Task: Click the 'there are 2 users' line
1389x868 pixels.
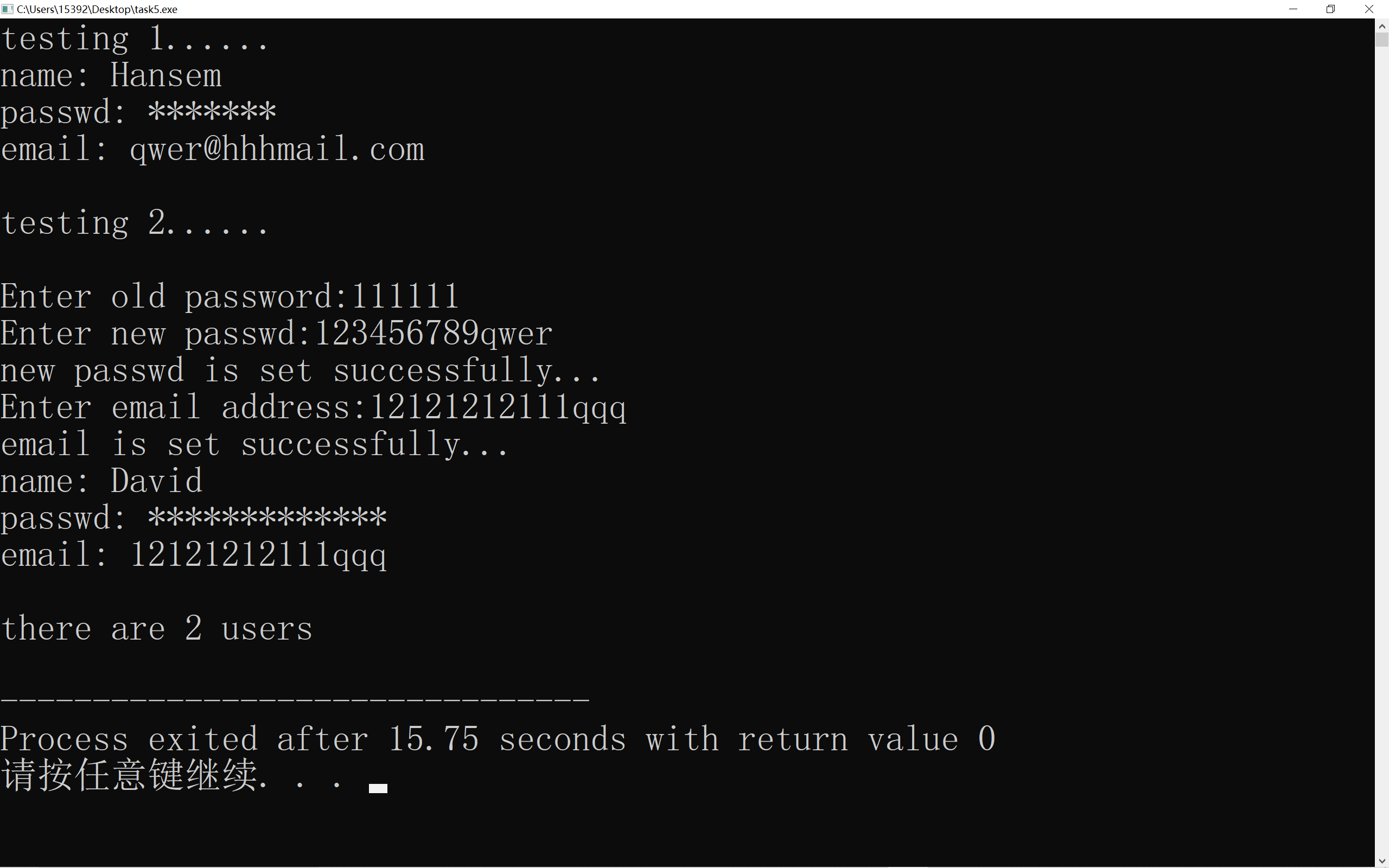Action: pos(157,628)
